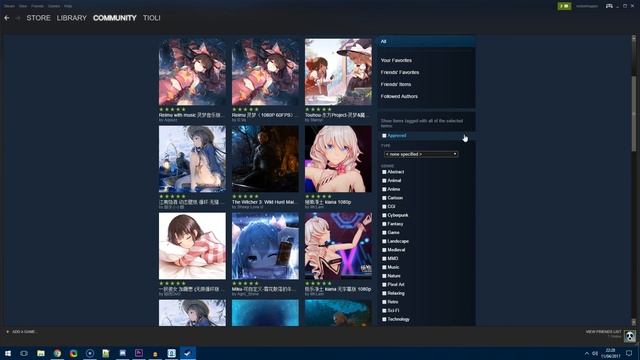This screenshot has width=640, height=360.
Task: Open the Miku wallpaper thumbnail
Action: pyautogui.click(x=265, y=246)
